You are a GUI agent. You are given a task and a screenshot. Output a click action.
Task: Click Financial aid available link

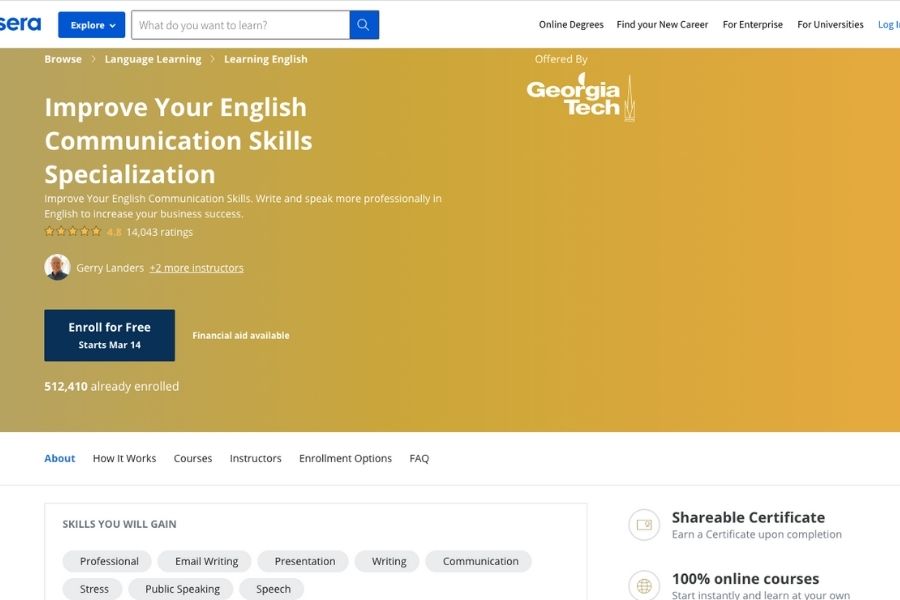point(240,335)
